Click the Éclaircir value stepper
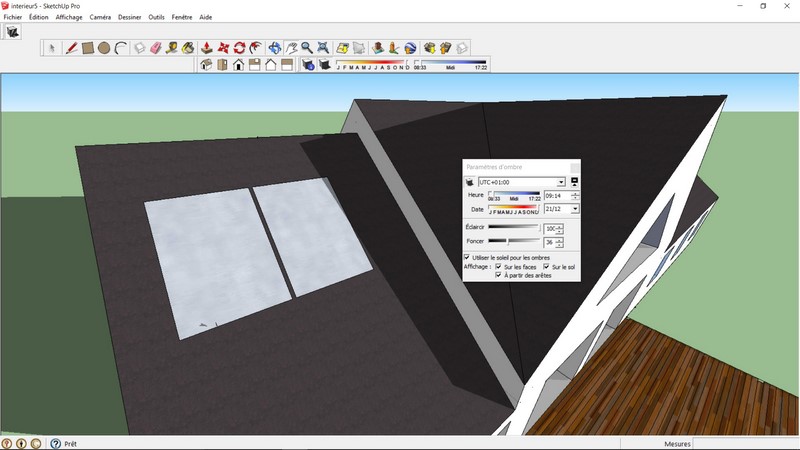This screenshot has width=800, height=450. pos(559,229)
